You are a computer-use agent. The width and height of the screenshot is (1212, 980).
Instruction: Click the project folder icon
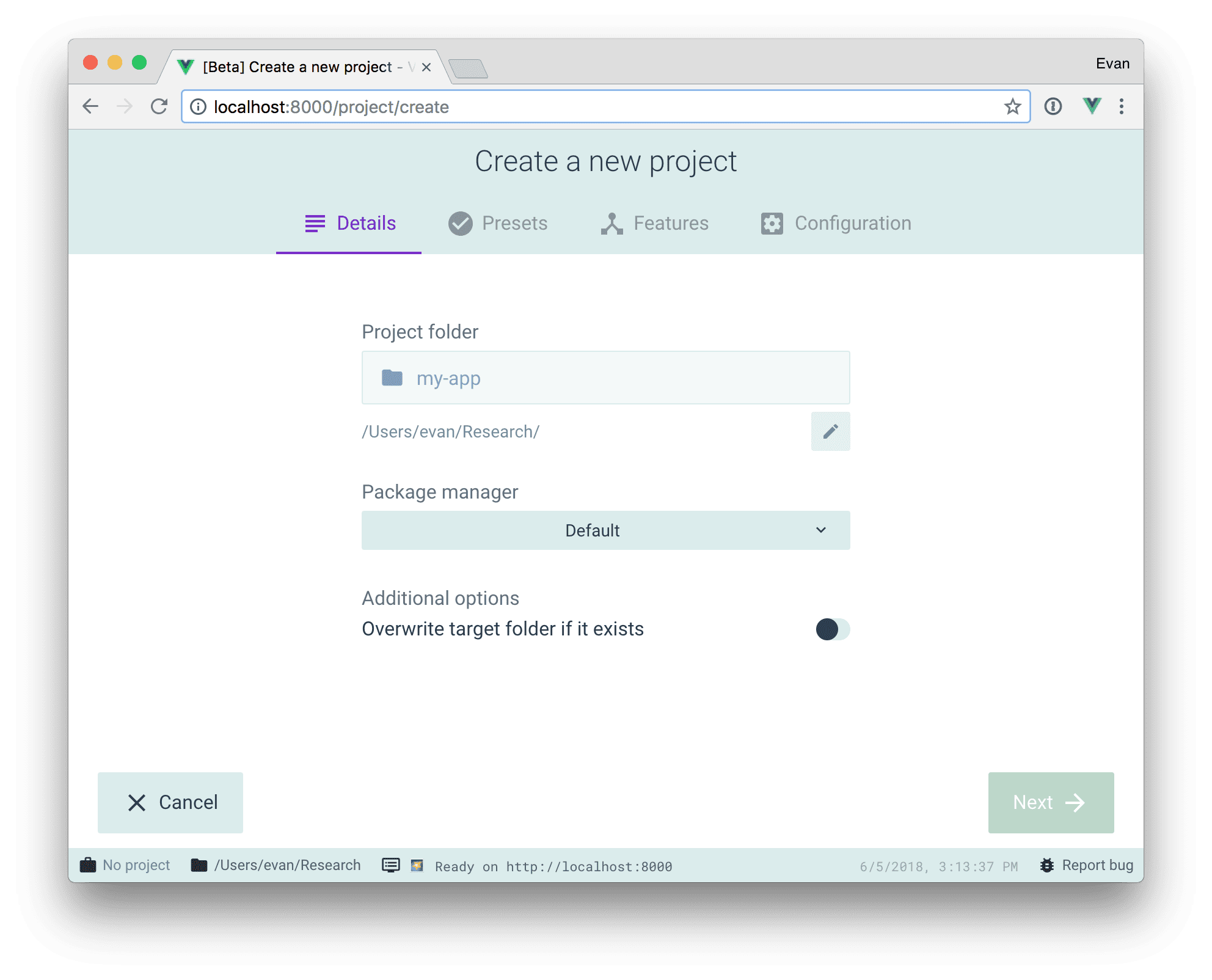coord(393,378)
